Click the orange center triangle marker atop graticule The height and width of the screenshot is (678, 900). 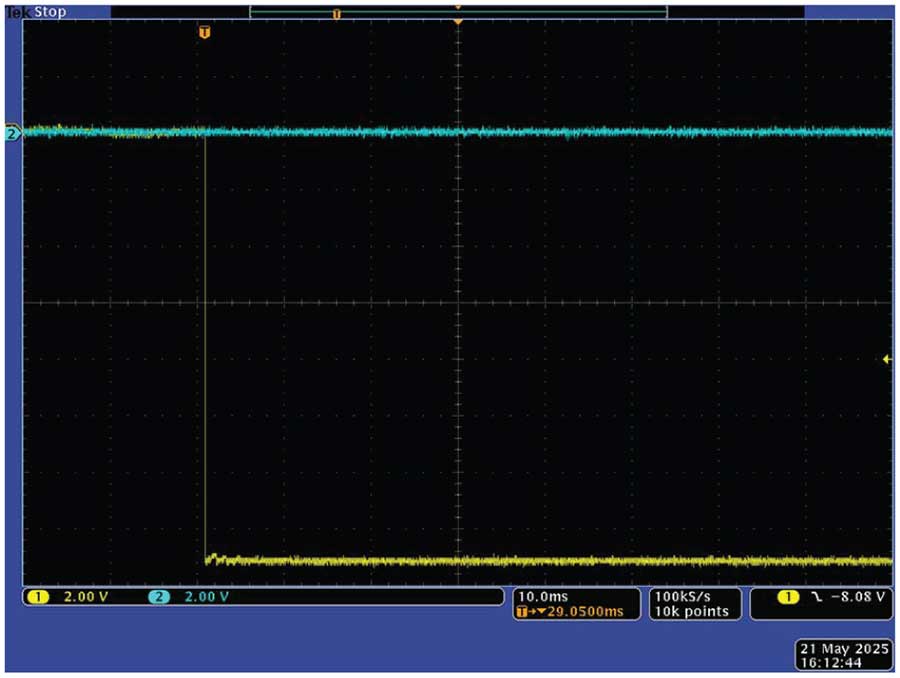pos(457,21)
